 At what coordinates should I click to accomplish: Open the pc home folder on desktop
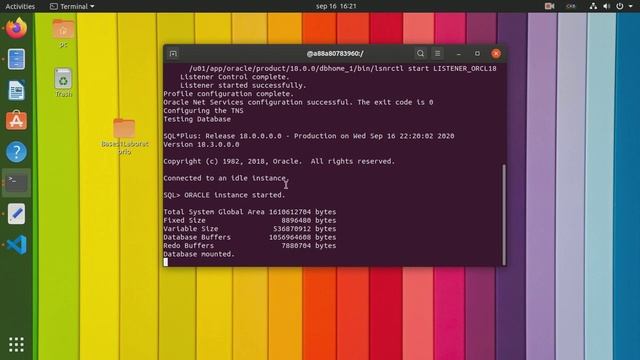tap(63, 33)
